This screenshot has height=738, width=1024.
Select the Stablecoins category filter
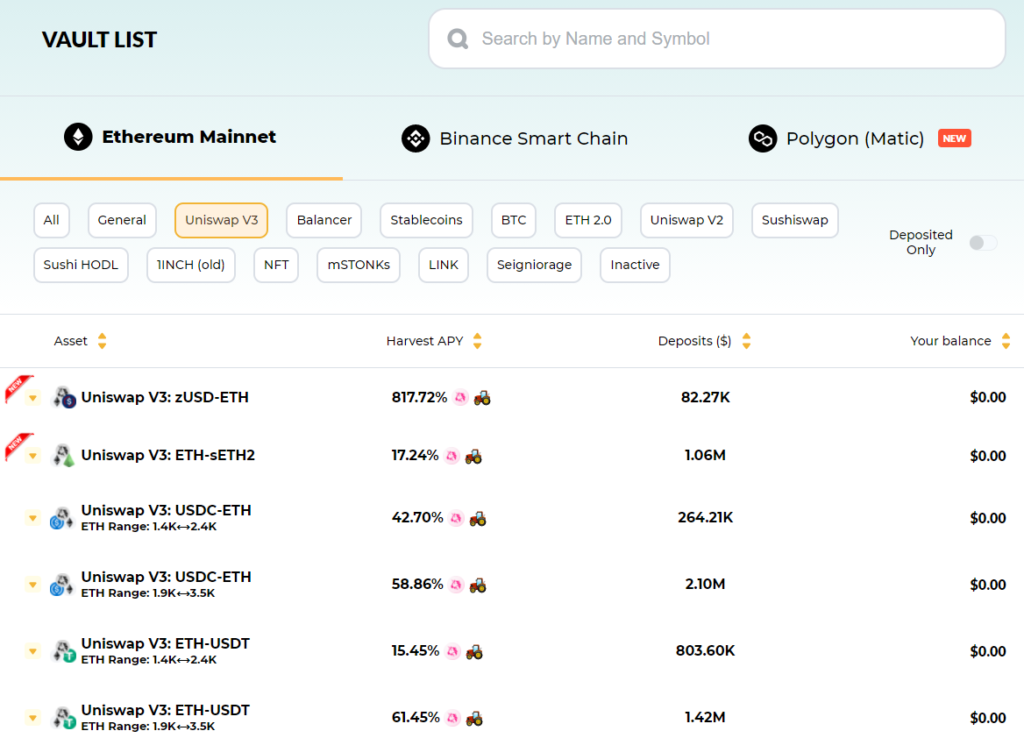426,220
